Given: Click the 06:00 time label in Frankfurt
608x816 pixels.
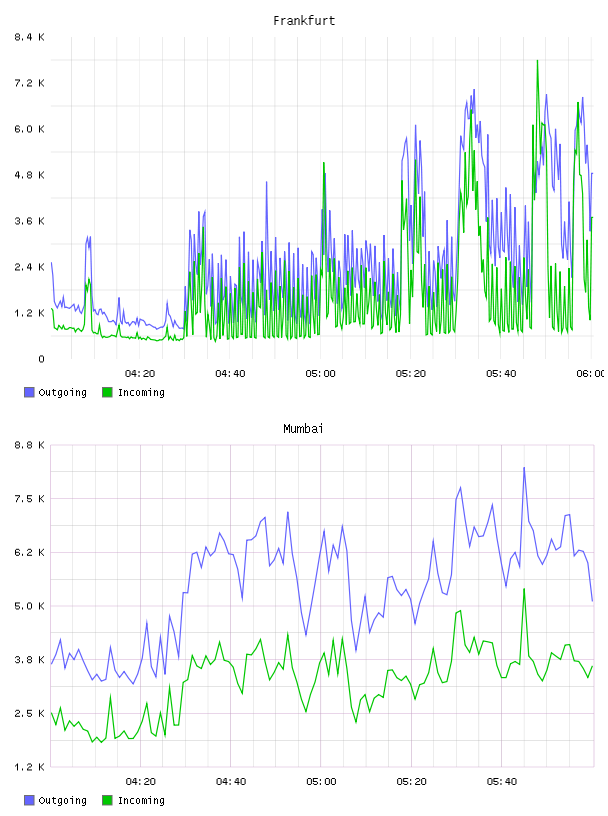Looking at the screenshot, I should [590, 374].
